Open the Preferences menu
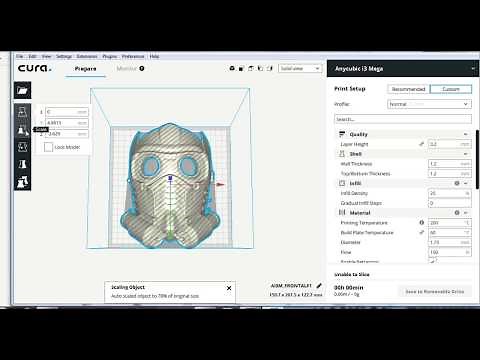This screenshot has height=360, width=480. click(133, 56)
